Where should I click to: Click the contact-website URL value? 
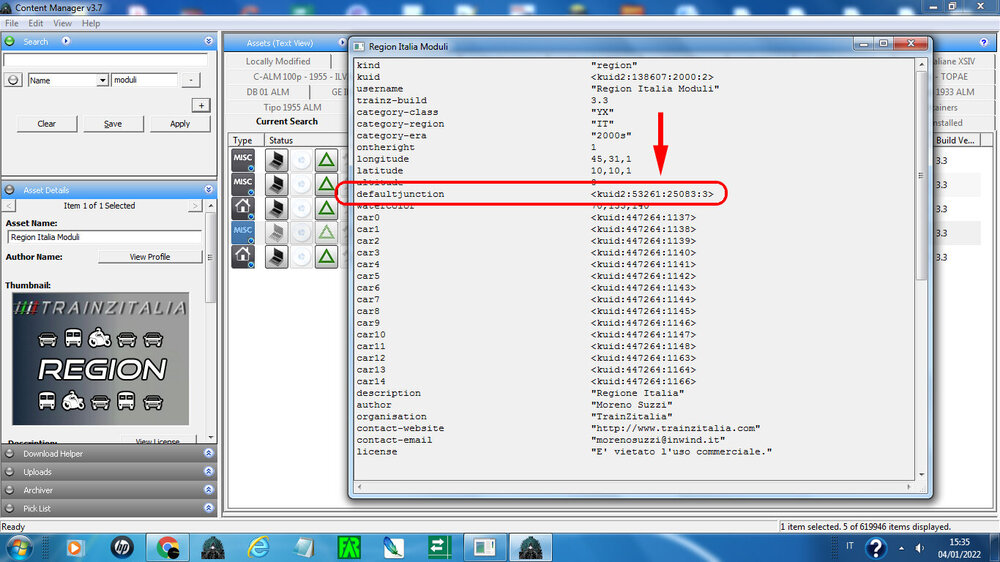point(675,428)
